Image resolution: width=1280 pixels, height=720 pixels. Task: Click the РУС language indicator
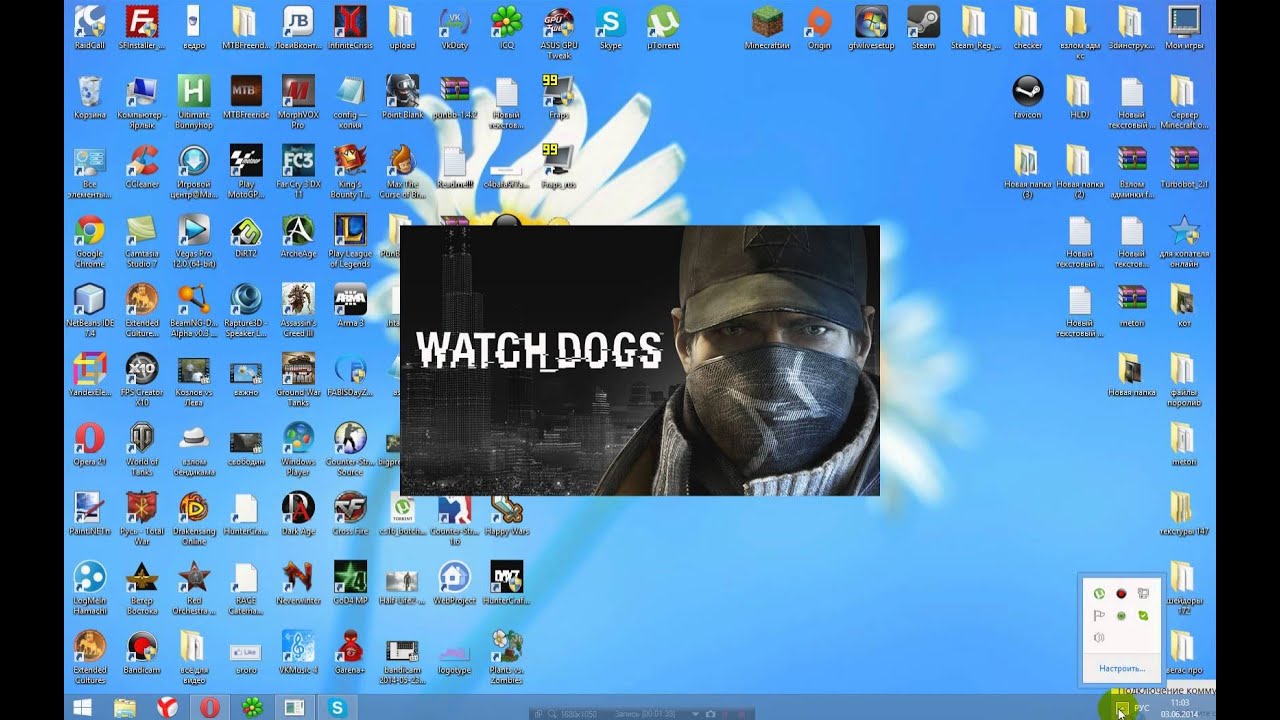tap(1141, 708)
